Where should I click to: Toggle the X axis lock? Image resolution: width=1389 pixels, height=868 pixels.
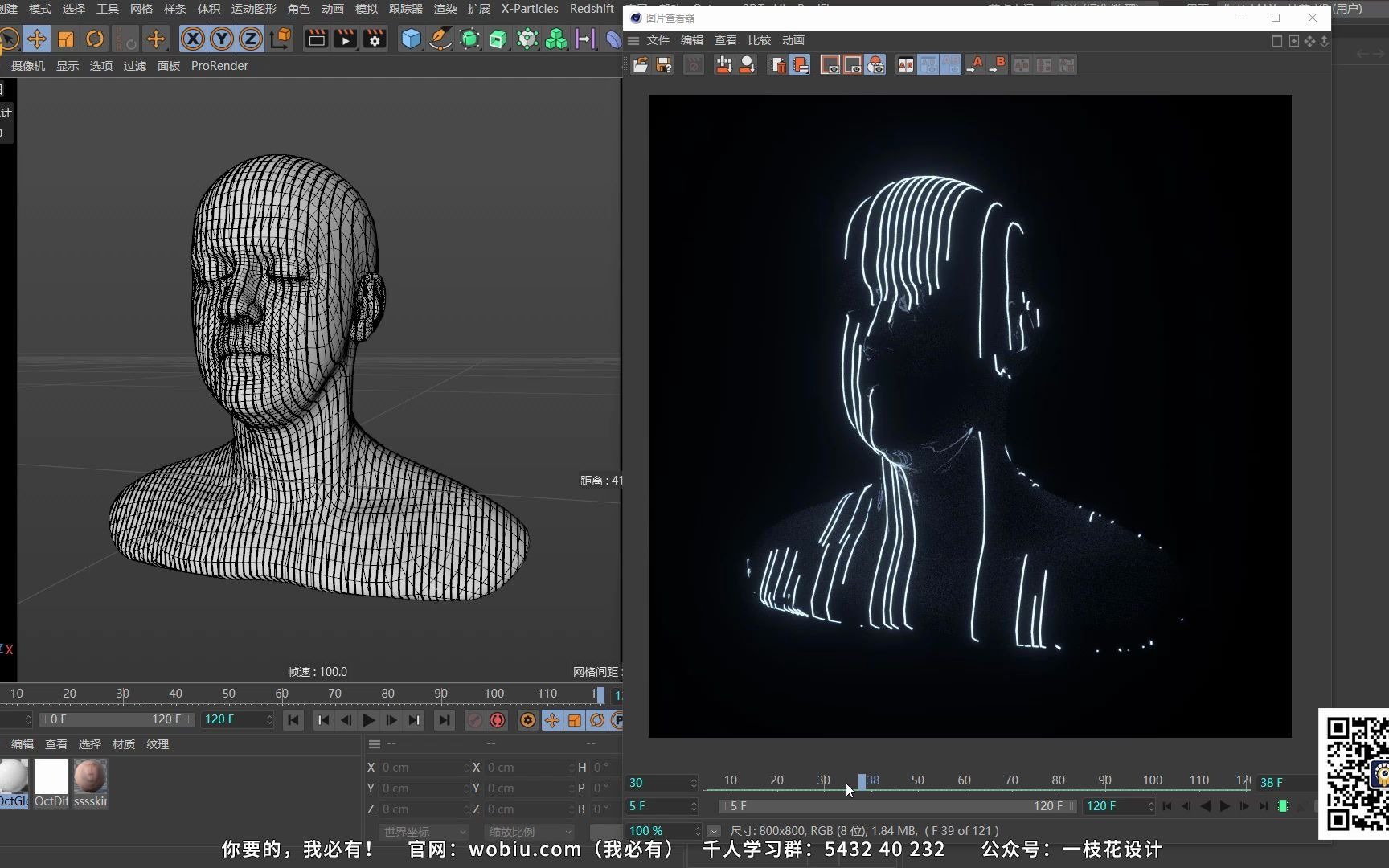click(x=192, y=39)
